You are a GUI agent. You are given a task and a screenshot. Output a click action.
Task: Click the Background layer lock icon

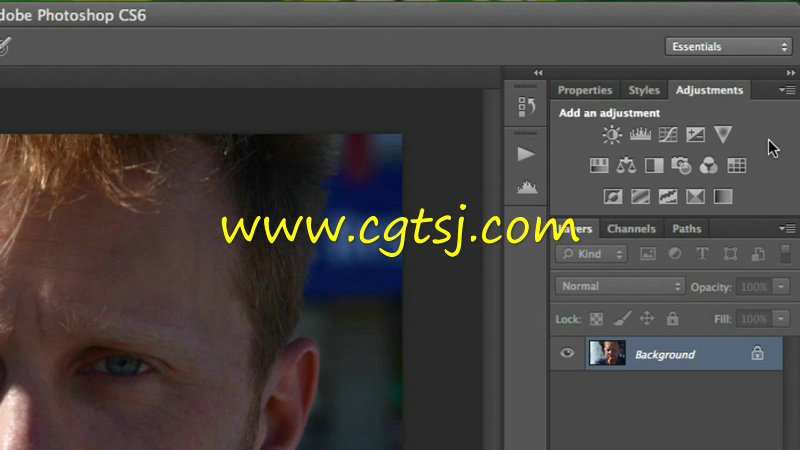coord(757,353)
